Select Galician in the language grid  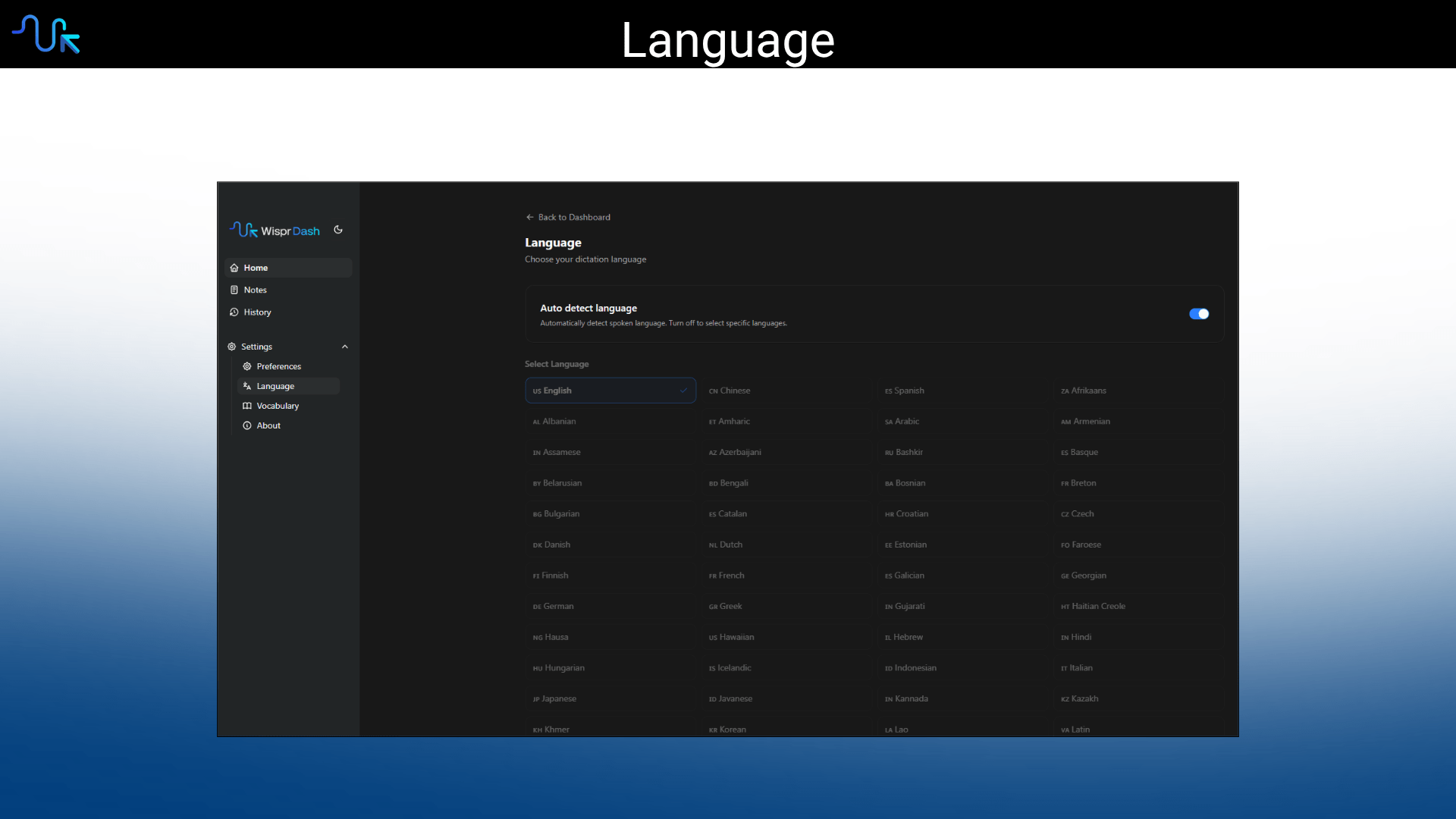point(962,576)
